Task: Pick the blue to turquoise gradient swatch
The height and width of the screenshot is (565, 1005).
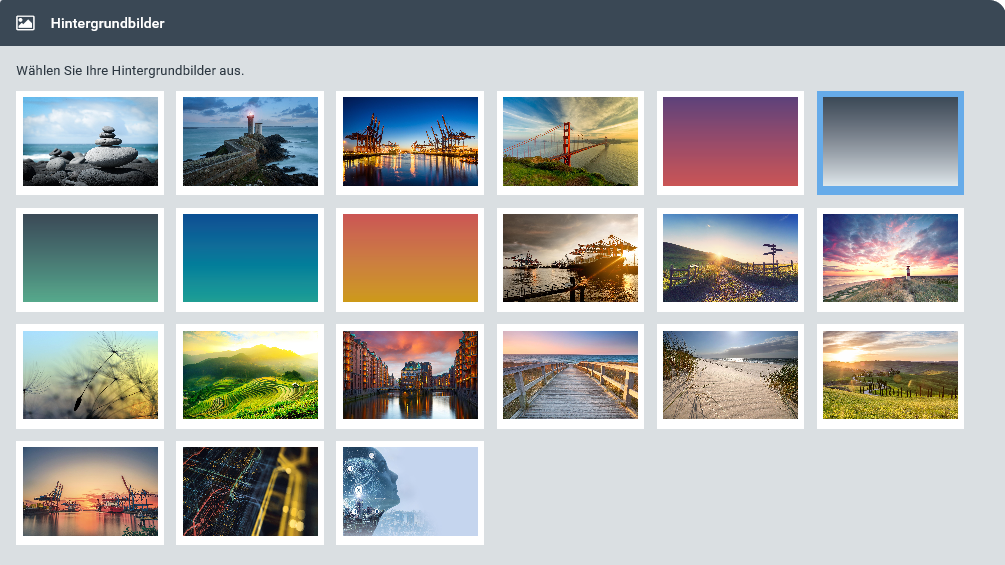Action: (x=250, y=258)
